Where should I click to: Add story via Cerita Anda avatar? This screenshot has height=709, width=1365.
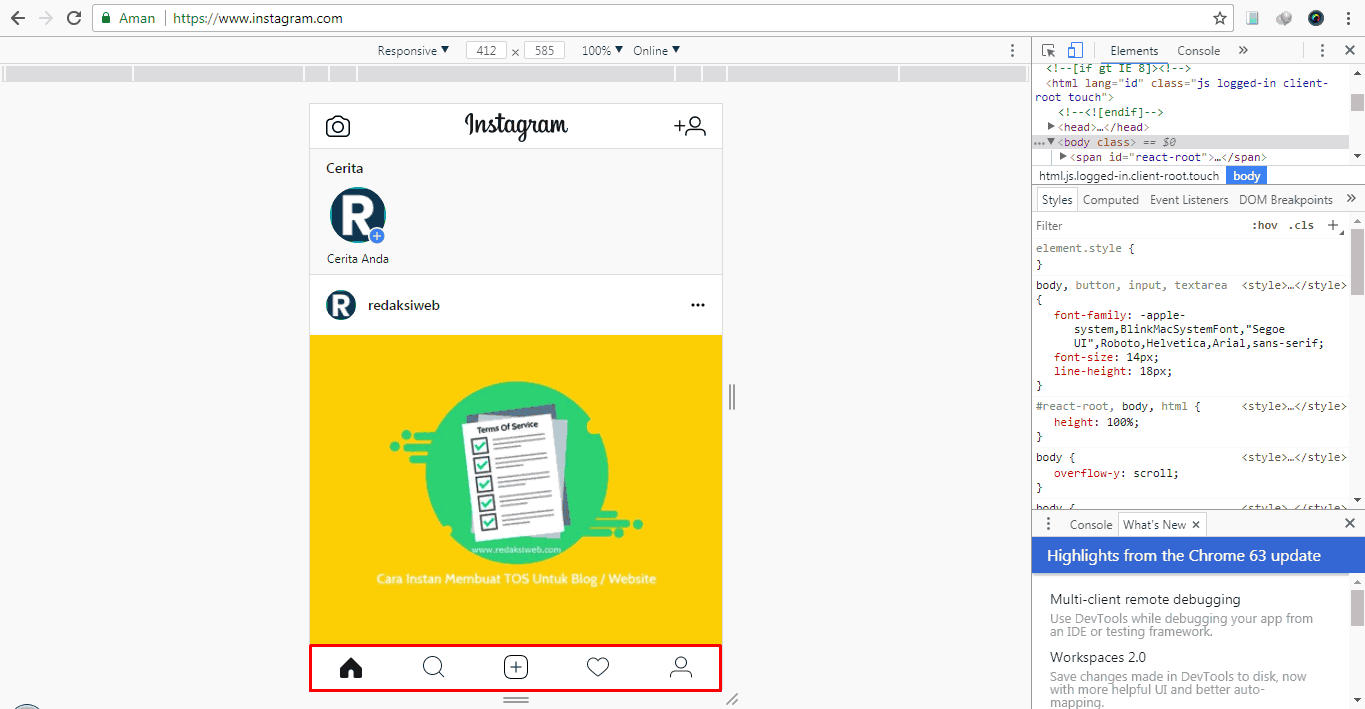357,215
